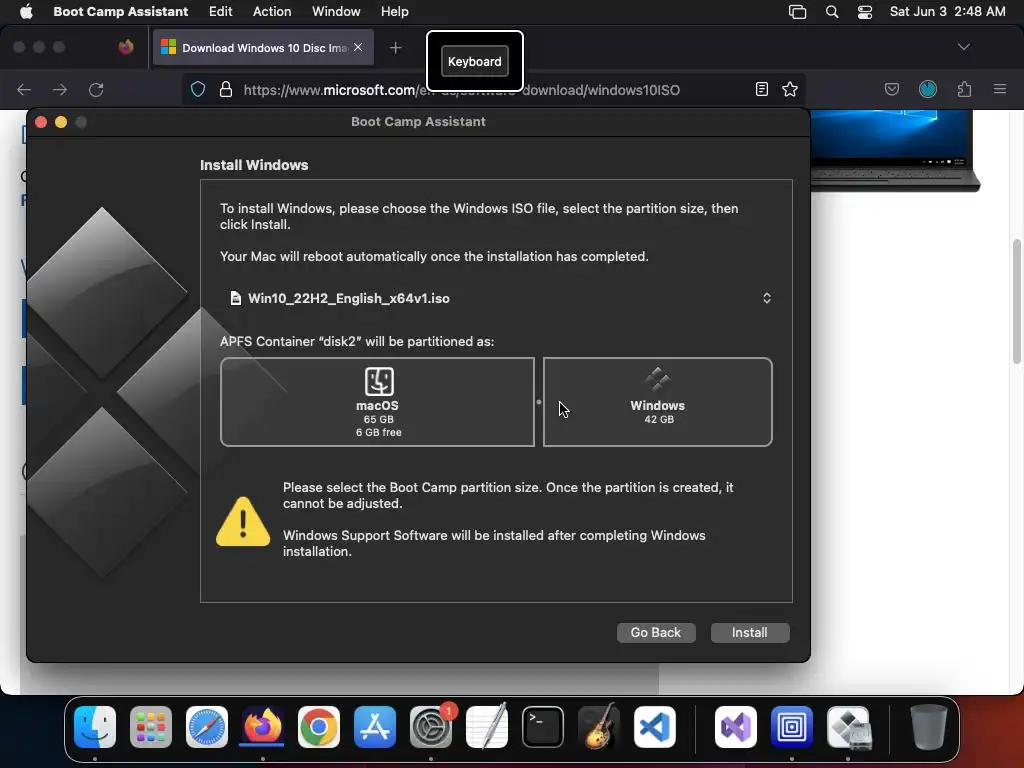1024x768 pixels.
Task: Open the Firefox hamburger application menu
Action: (999, 89)
